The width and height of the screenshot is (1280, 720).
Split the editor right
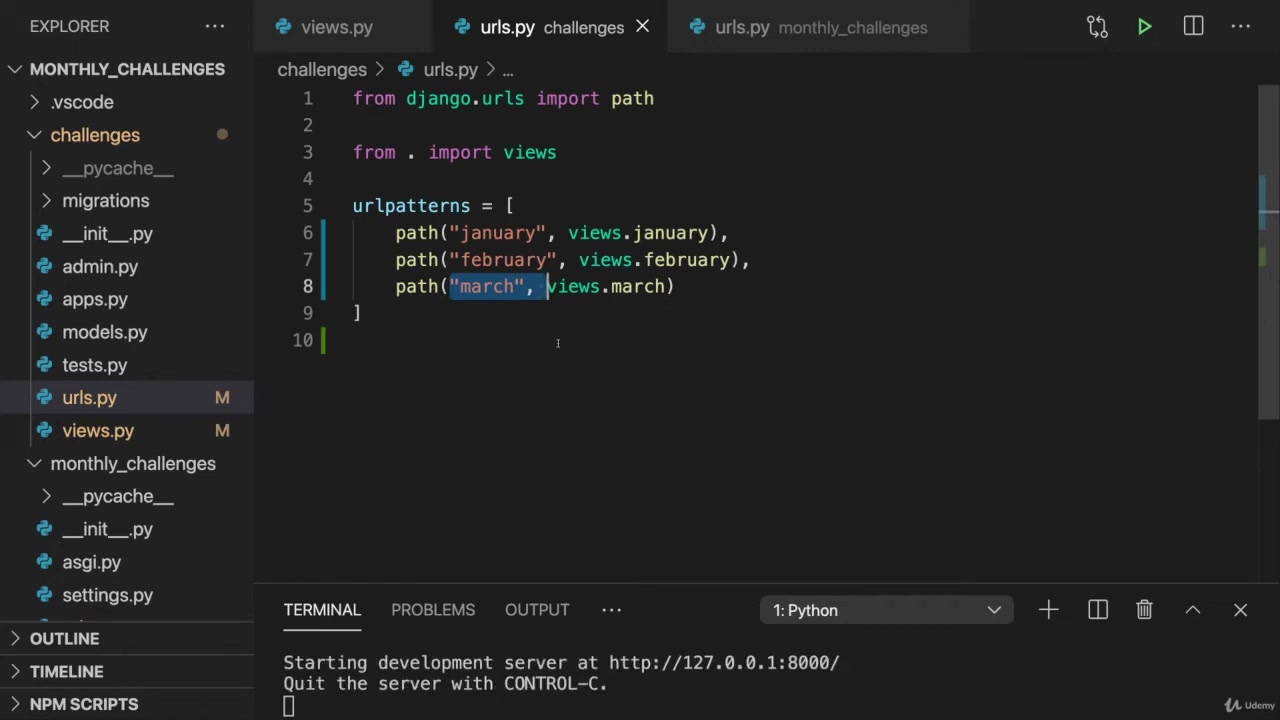1193,27
